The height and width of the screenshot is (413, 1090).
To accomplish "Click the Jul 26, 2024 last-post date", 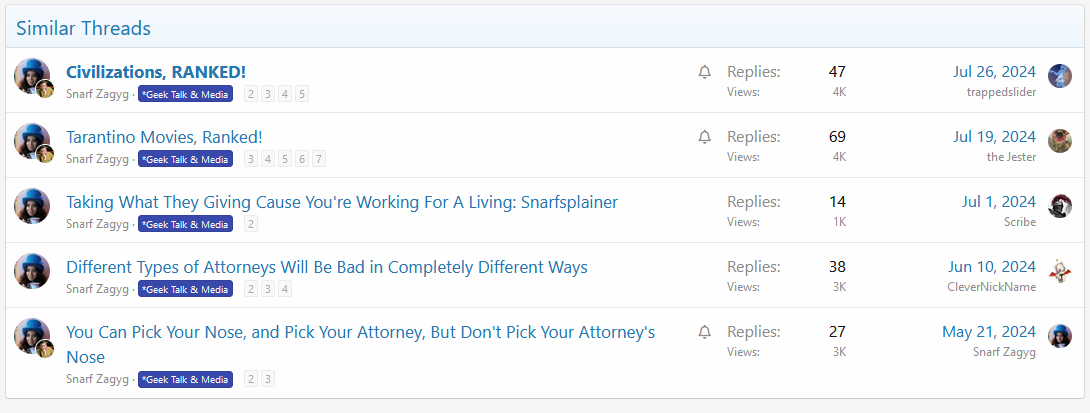I will (x=994, y=72).
